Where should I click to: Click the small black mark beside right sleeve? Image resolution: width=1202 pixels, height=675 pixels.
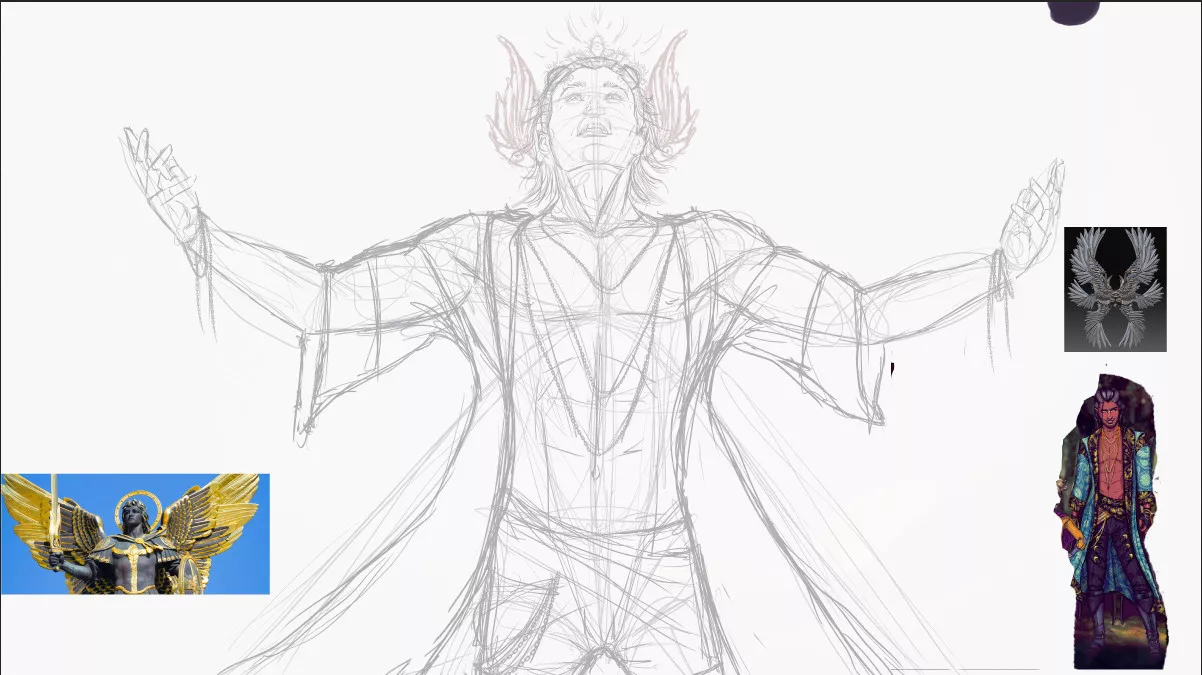(892, 369)
